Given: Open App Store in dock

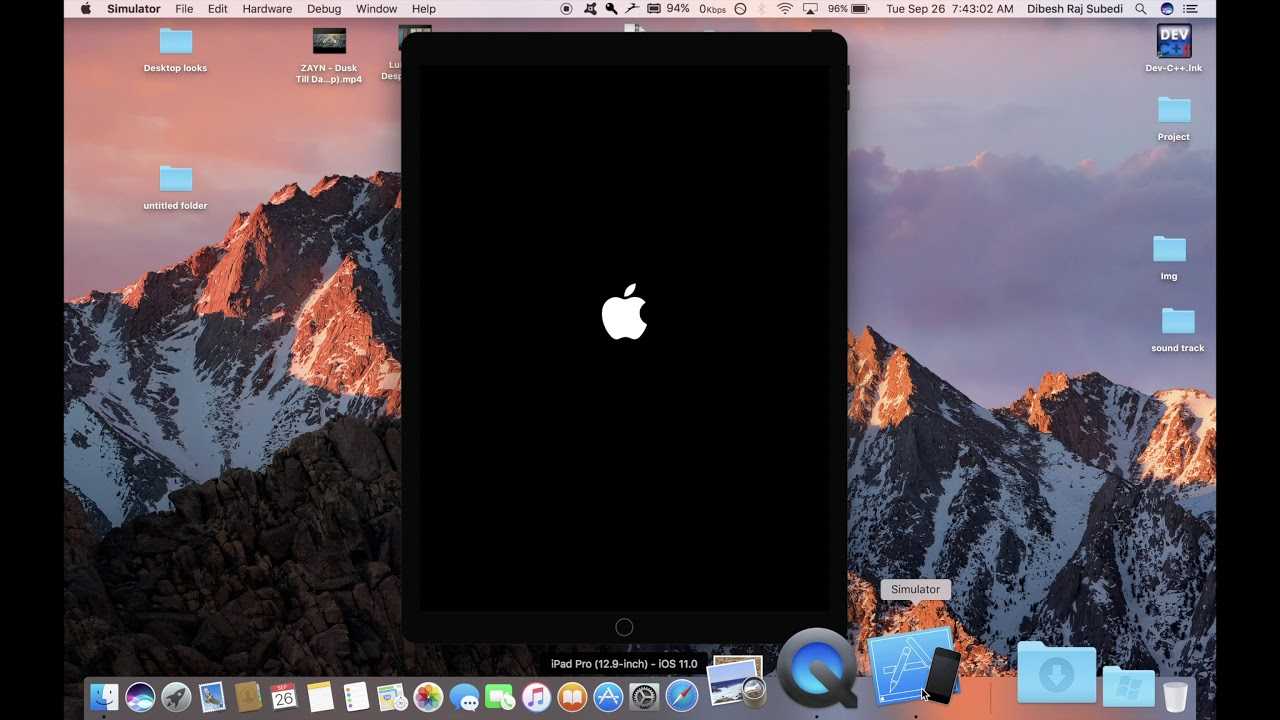Looking at the screenshot, I should [608, 697].
